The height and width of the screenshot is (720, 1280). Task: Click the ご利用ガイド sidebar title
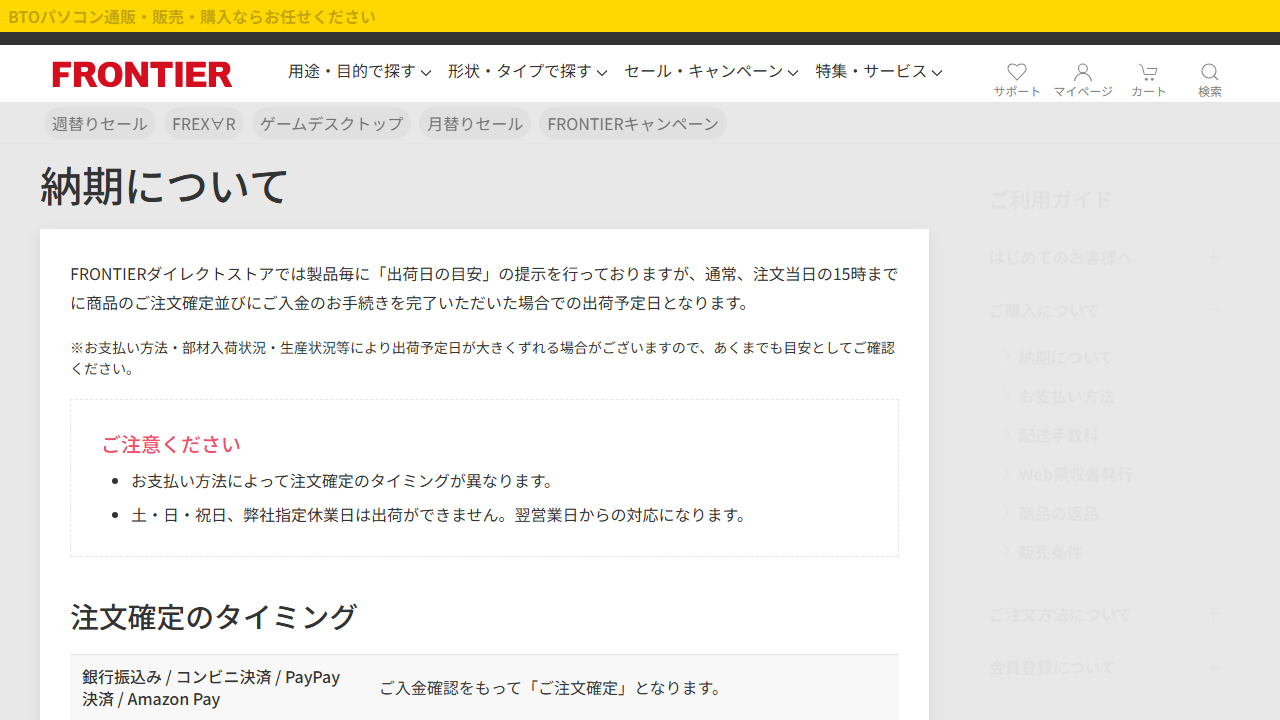click(1050, 199)
